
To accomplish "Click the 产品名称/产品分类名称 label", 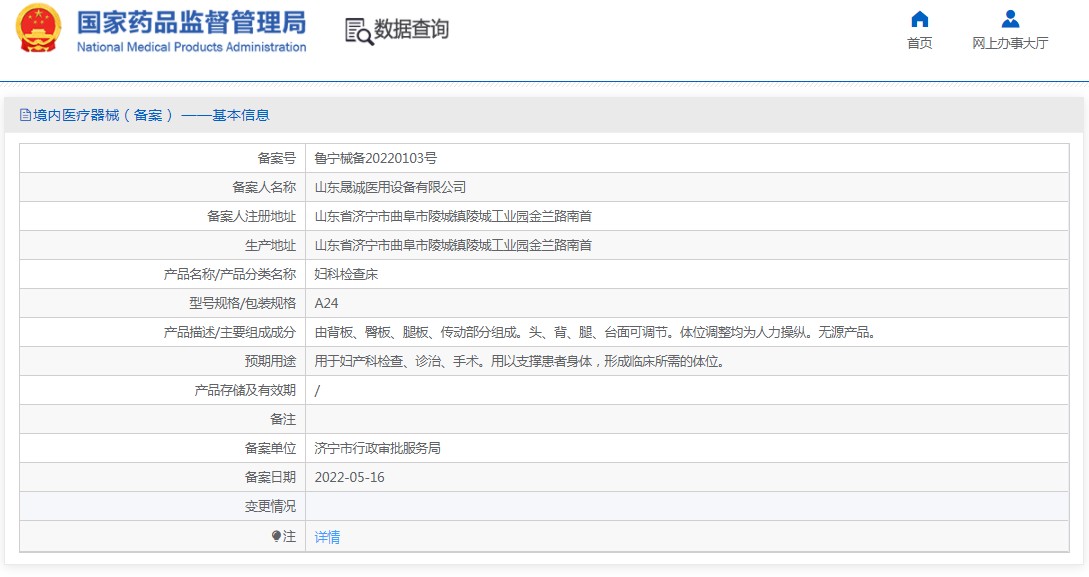I will (x=230, y=274).
